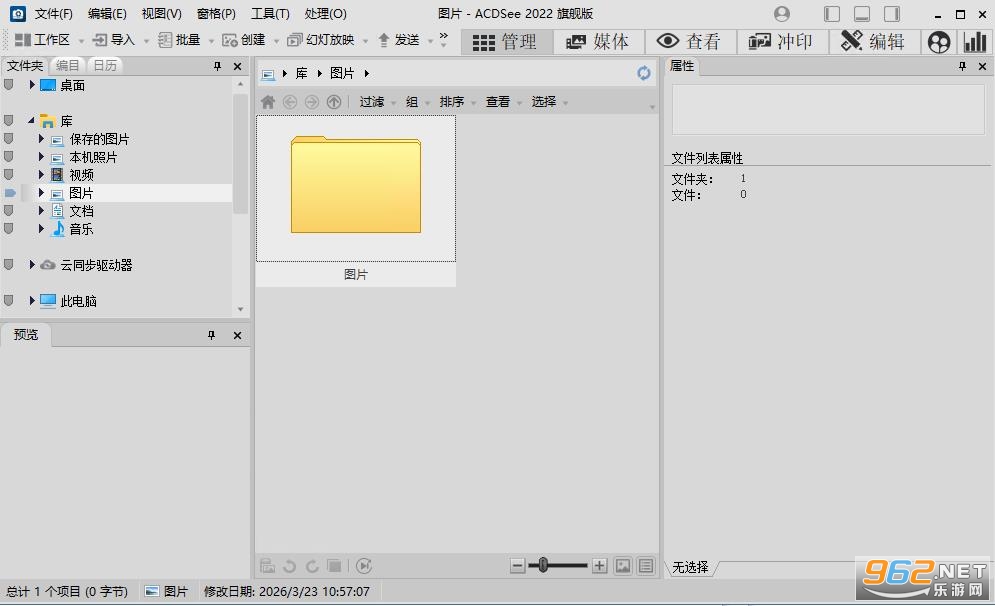995x606 pixels.
Task: Select 音乐 in the folder tree
Action: 81,228
